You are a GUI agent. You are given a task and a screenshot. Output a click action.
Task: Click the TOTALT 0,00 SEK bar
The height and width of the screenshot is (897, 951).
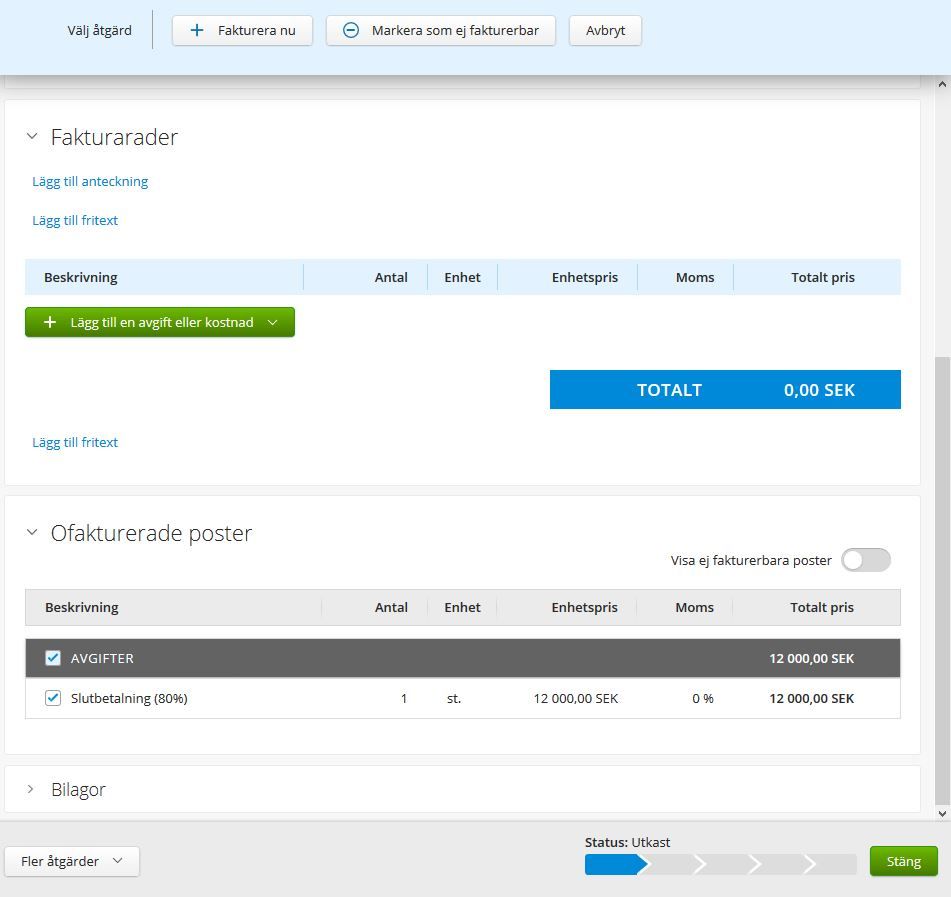point(725,389)
